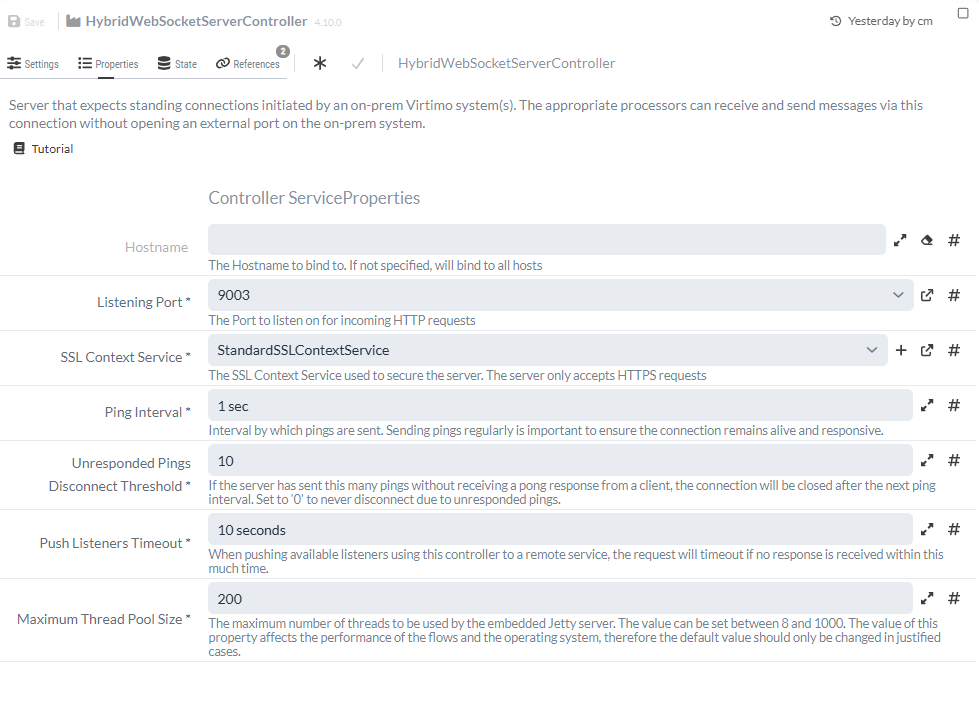This screenshot has height=702, width=979.
Task: Click the asterisk icon in the toolbar
Action: pos(320,63)
